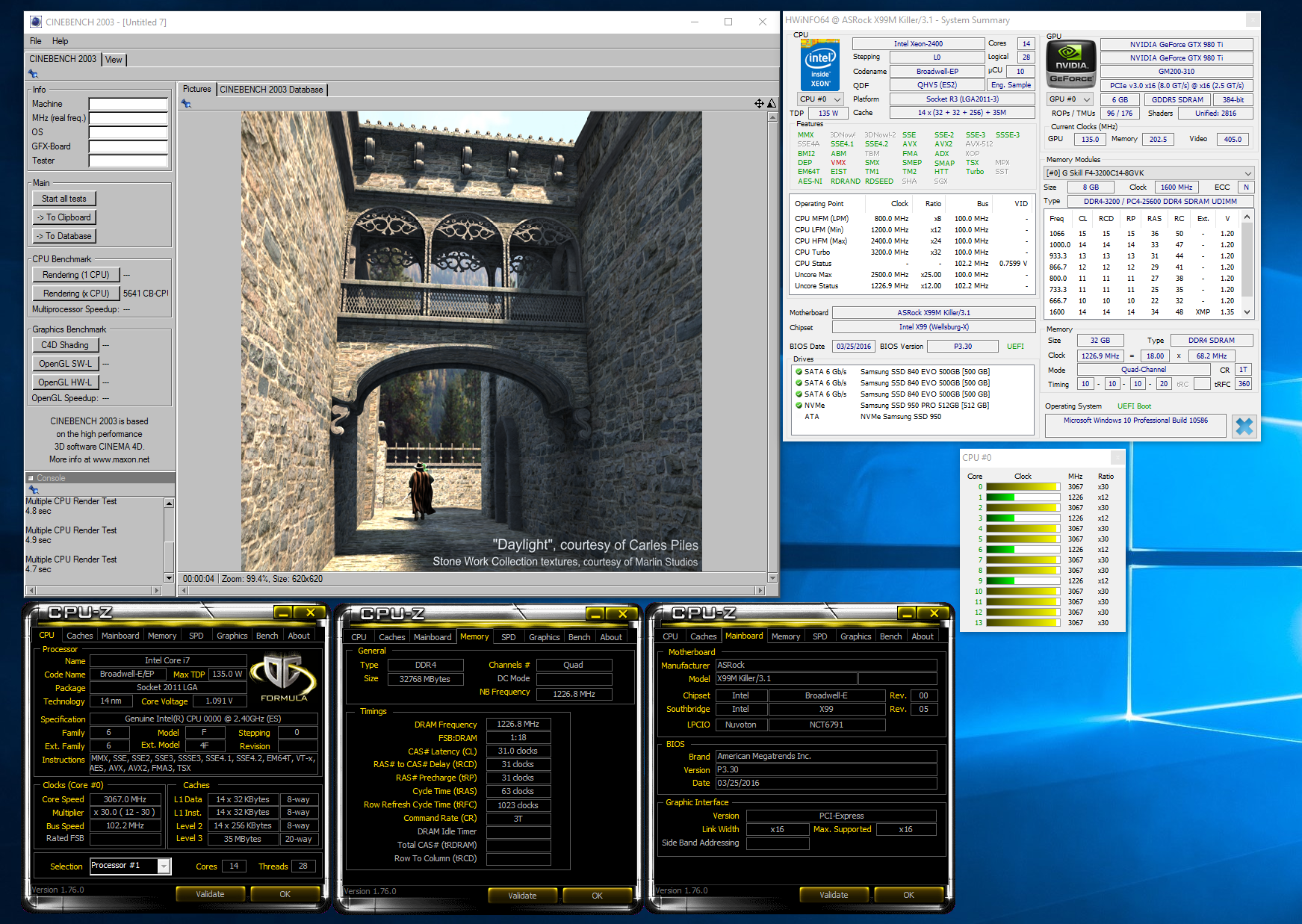The height and width of the screenshot is (924, 1302).
Task: Click the MHz (real freq.) input field
Action: (x=128, y=118)
